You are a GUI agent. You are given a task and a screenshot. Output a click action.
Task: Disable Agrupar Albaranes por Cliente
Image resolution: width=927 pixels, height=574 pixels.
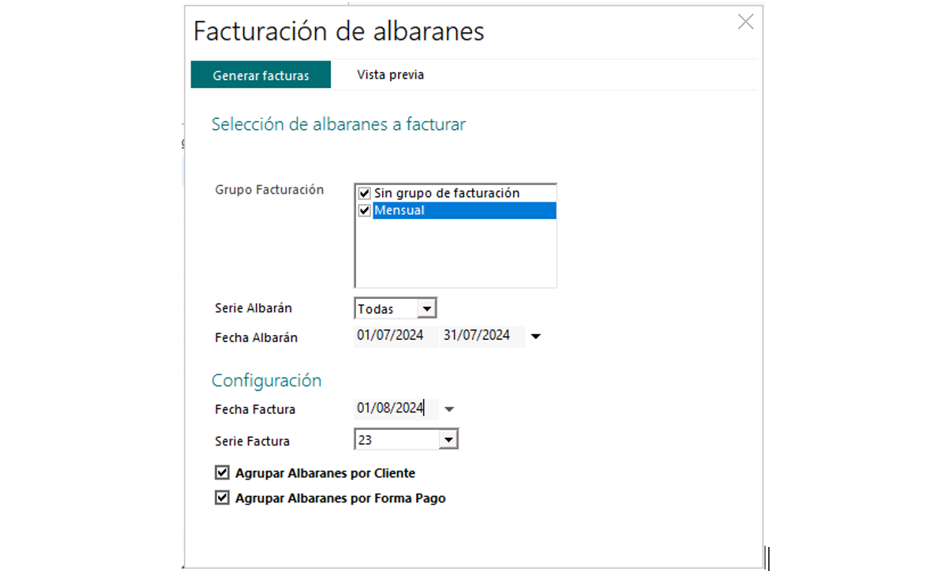coord(222,473)
